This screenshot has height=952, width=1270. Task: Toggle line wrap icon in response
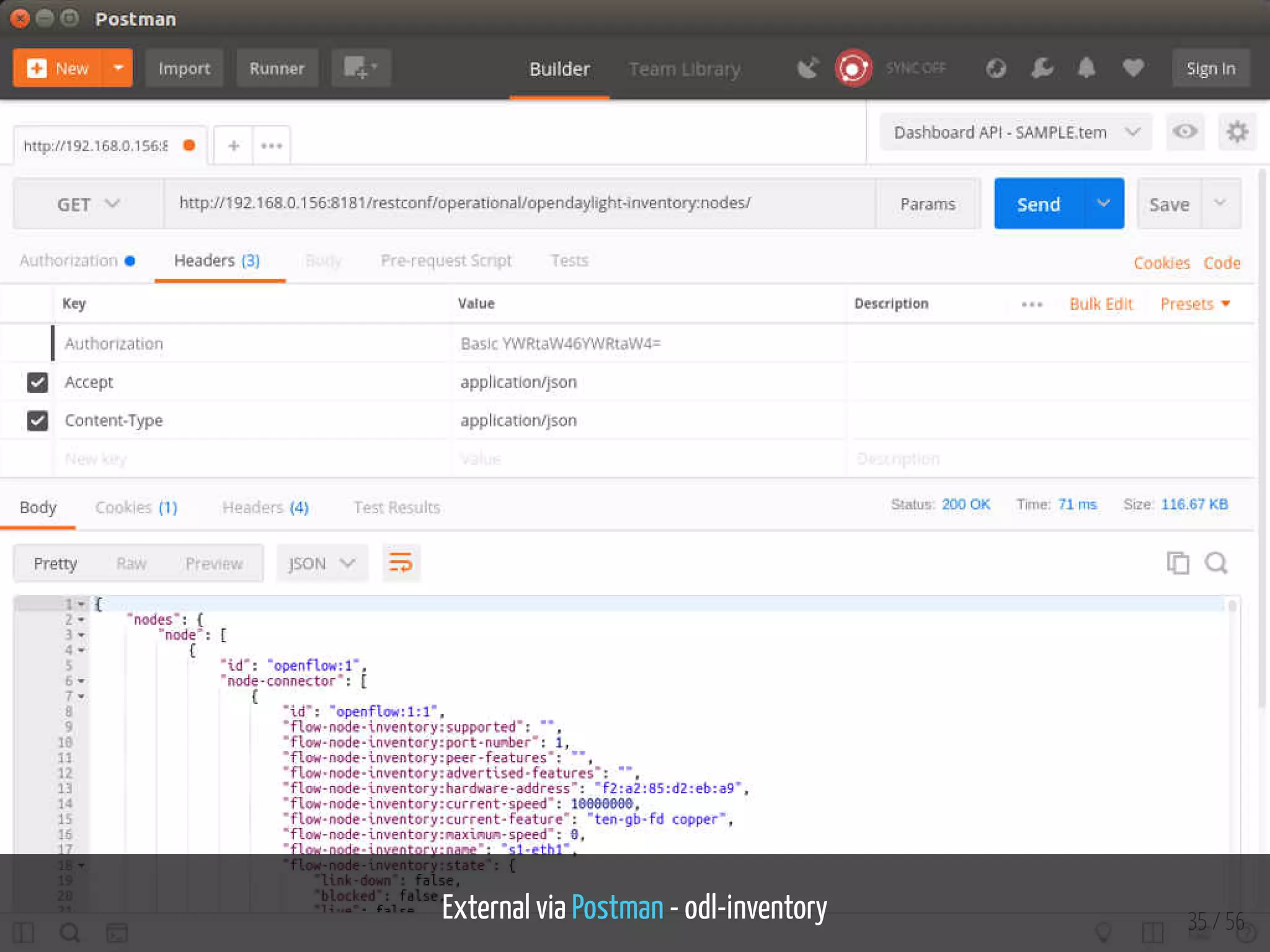pyautogui.click(x=401, y=563)
